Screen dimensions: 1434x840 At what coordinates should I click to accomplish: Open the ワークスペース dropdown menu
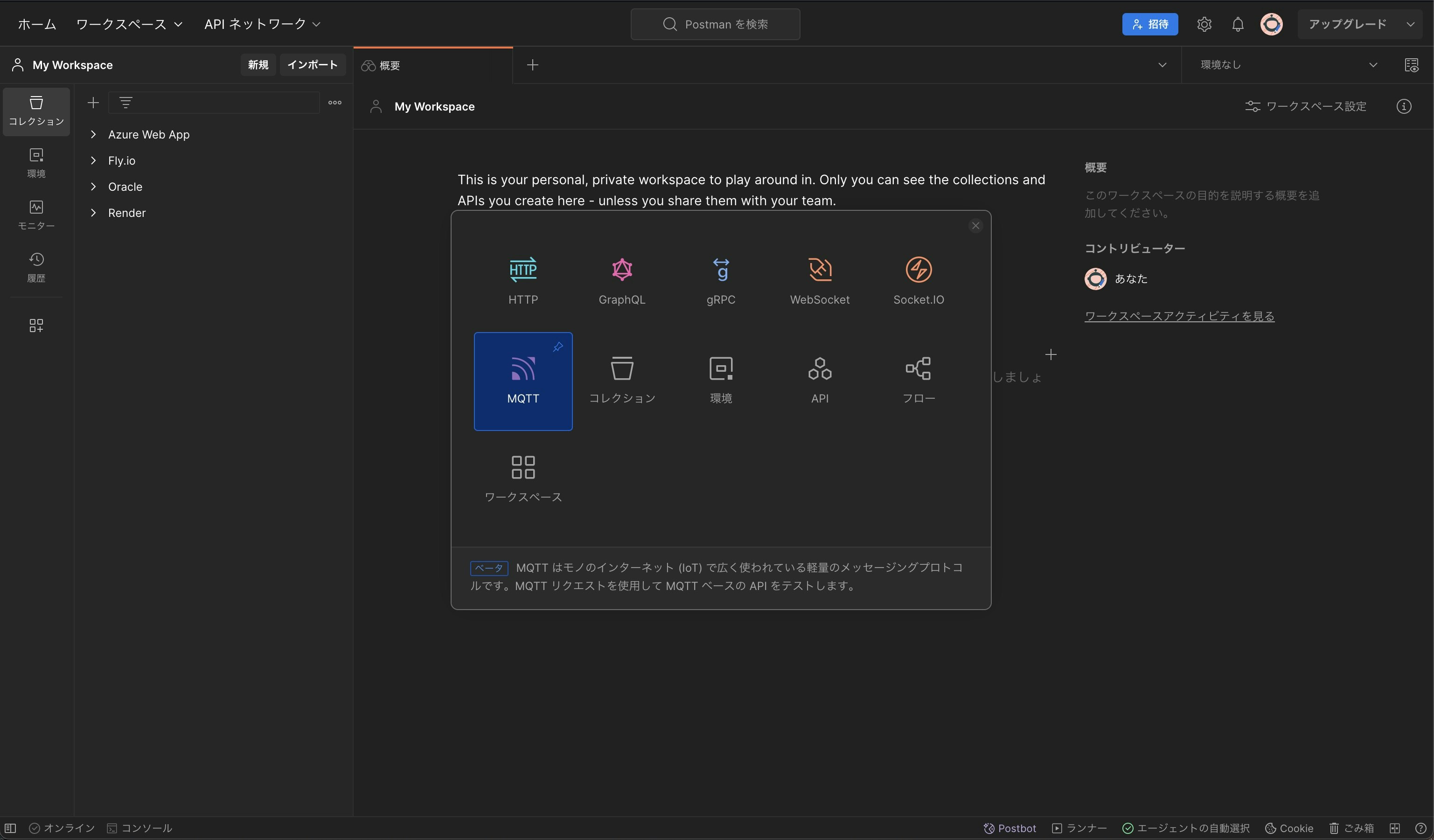(x=129, y=24)
